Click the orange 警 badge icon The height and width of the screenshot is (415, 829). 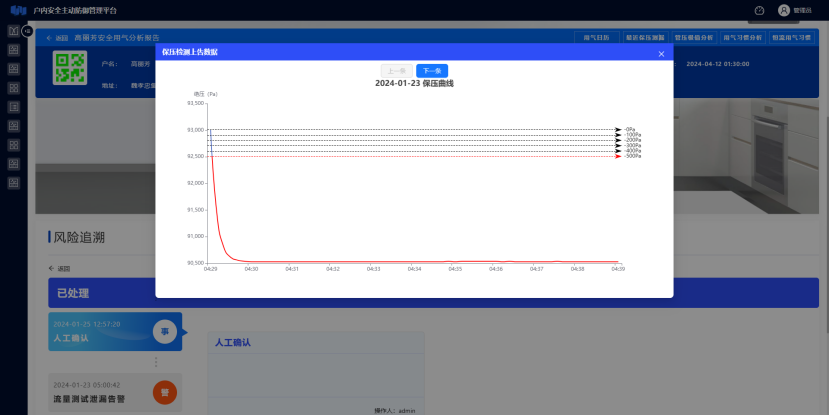point(165,392)
